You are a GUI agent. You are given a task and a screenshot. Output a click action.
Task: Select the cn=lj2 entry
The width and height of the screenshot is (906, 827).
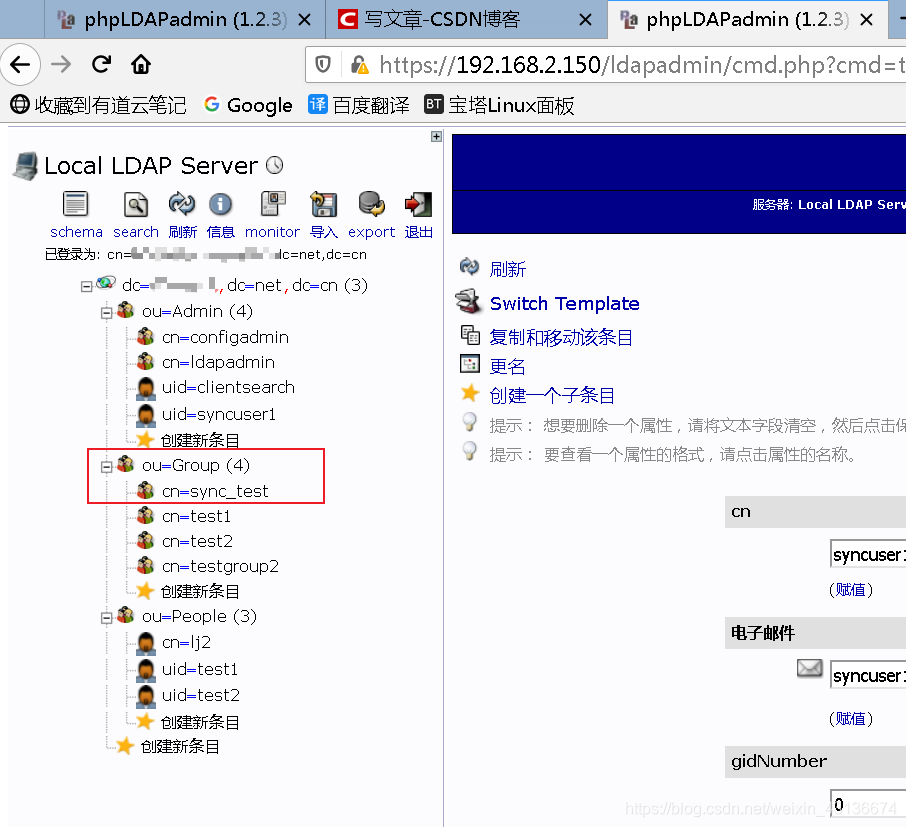click(187, 643)
